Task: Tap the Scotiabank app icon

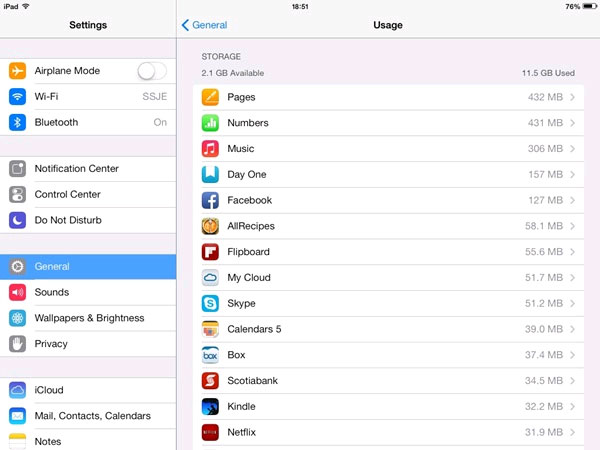Action: tap(210, 381)
